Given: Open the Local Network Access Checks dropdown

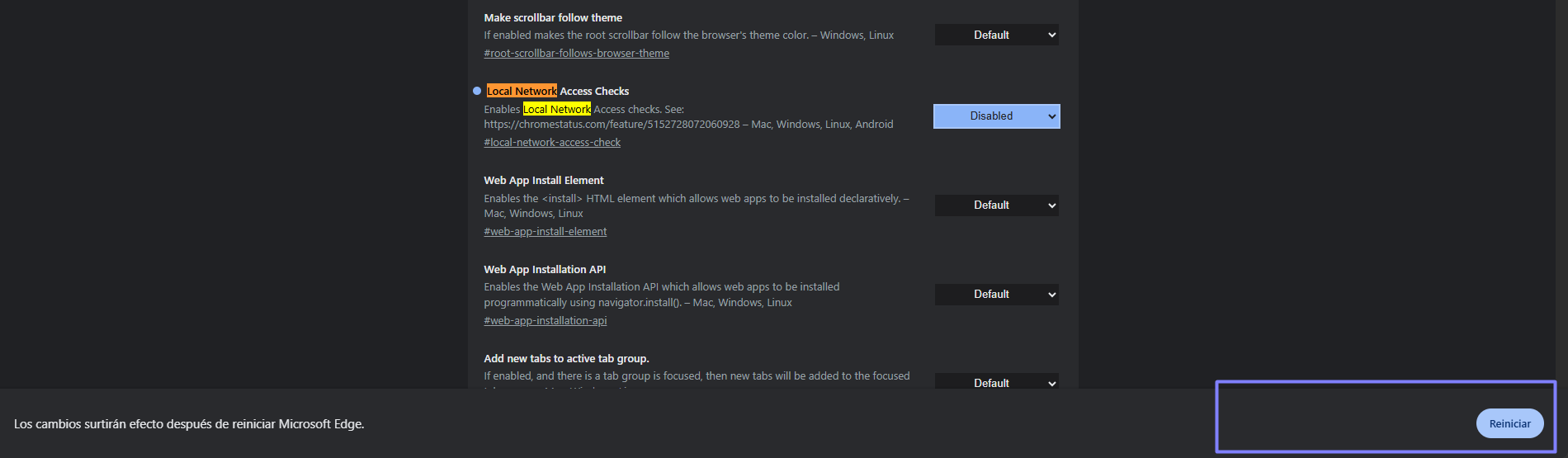Looking at the screenshot, I should point(996,116).
